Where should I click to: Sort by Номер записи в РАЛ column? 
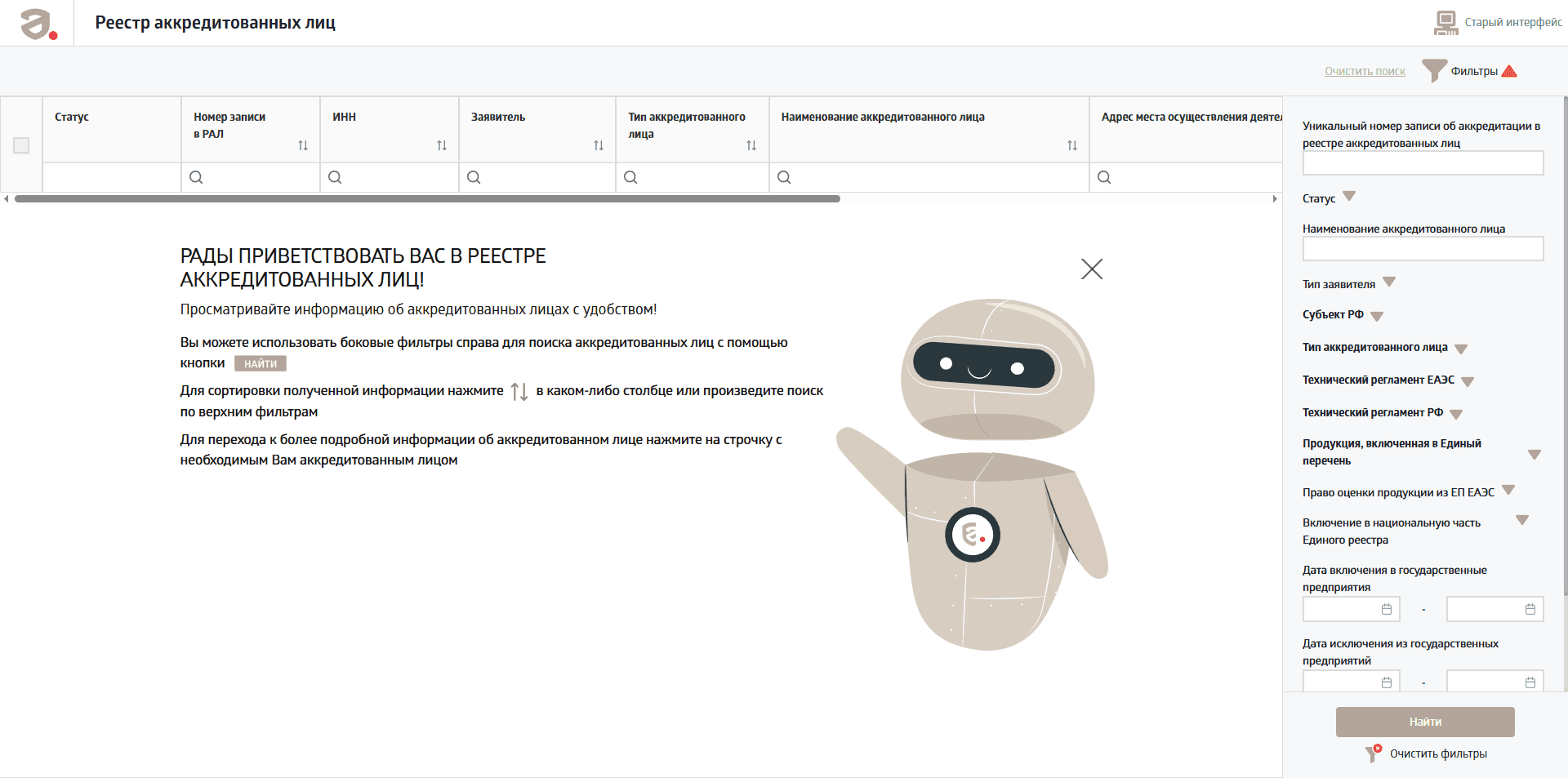coord(303,145)
